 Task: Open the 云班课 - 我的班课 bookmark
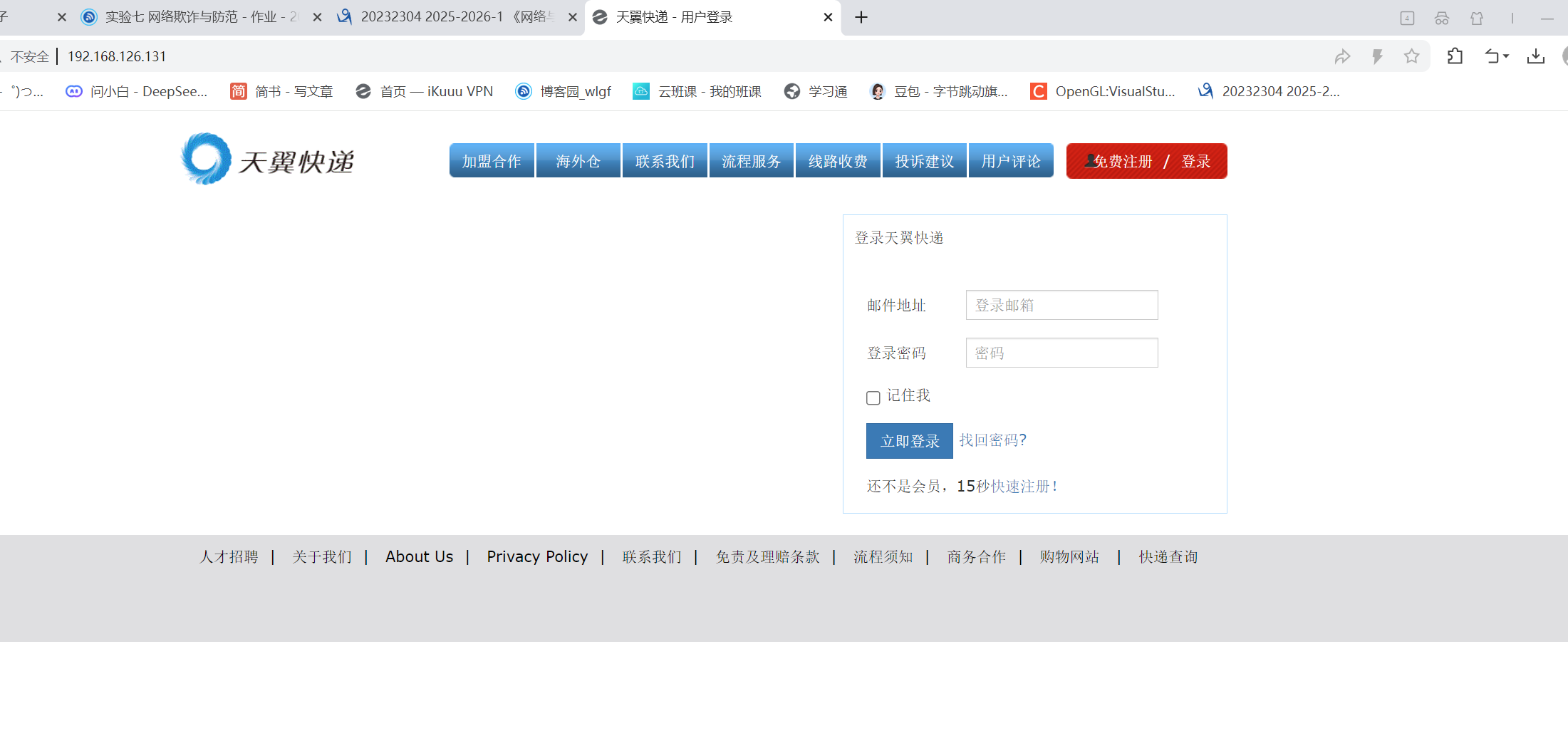coord(697,91)
